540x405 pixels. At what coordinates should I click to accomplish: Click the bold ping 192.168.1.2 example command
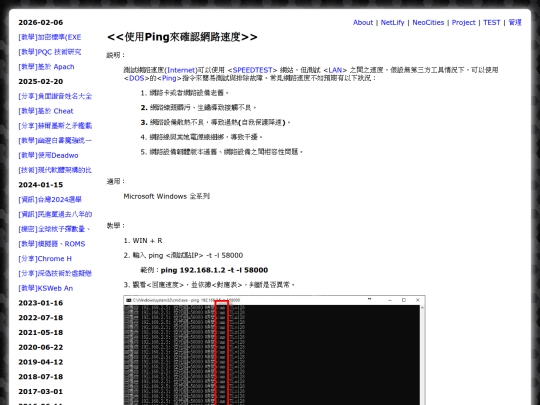(x=214, y=270)
